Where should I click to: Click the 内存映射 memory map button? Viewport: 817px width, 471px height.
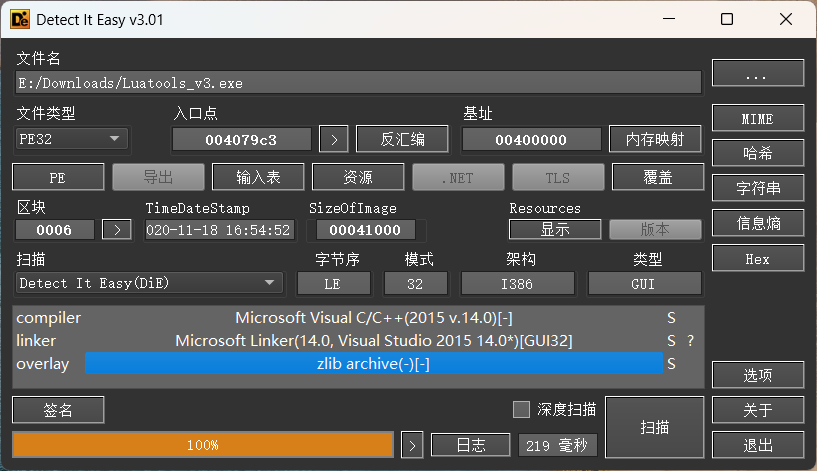click(655, 139)
